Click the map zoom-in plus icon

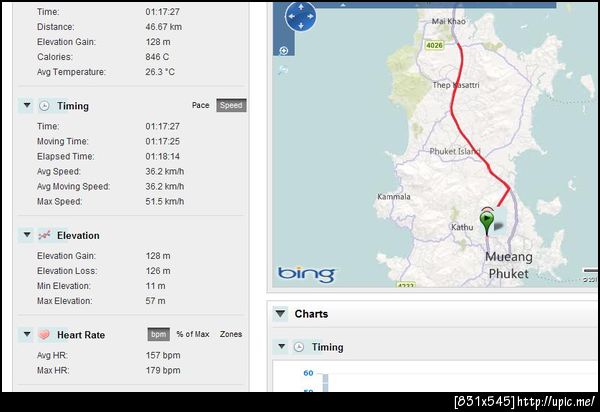(x=284, y=50)
